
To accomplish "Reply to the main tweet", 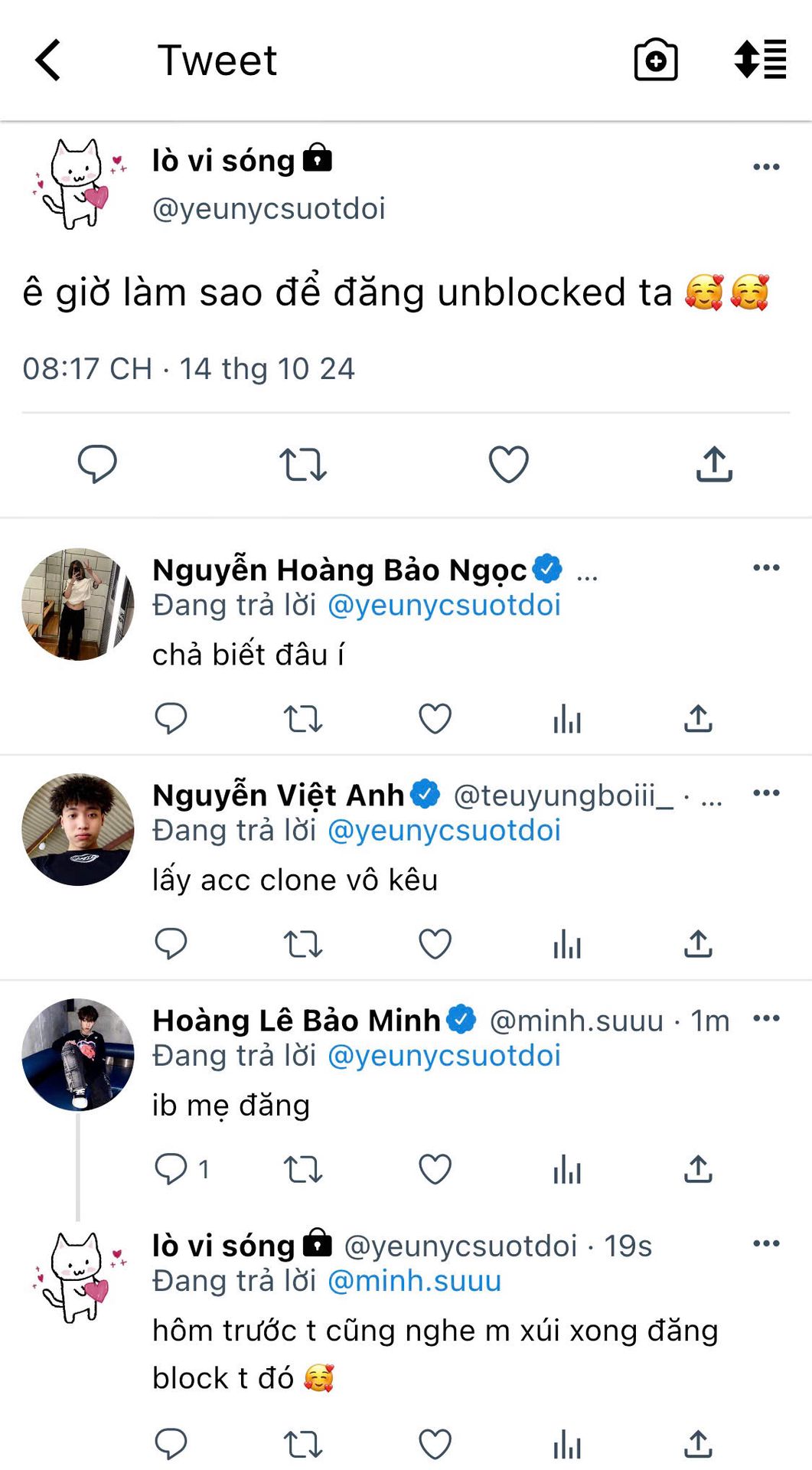I will coord(97,464).
